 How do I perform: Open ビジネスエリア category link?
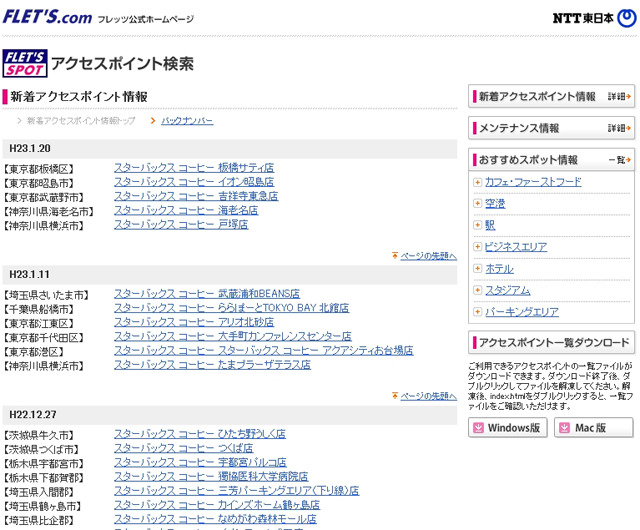click(x=516, y=247)
